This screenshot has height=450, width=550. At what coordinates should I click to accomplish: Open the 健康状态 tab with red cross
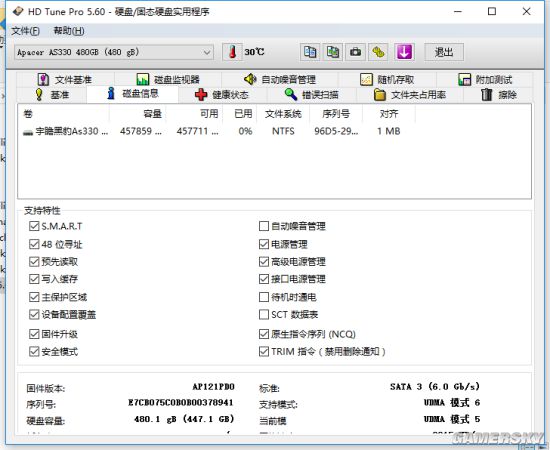222,95
